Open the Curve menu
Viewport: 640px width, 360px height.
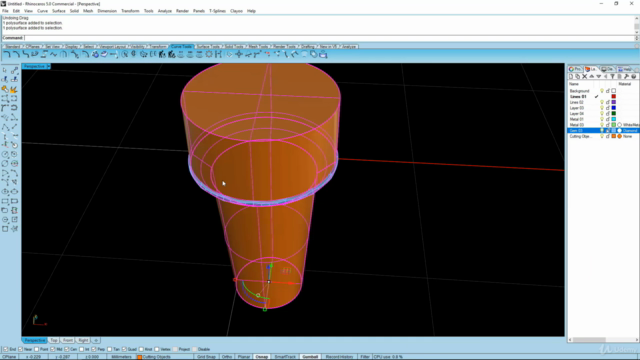click(42, 11)
